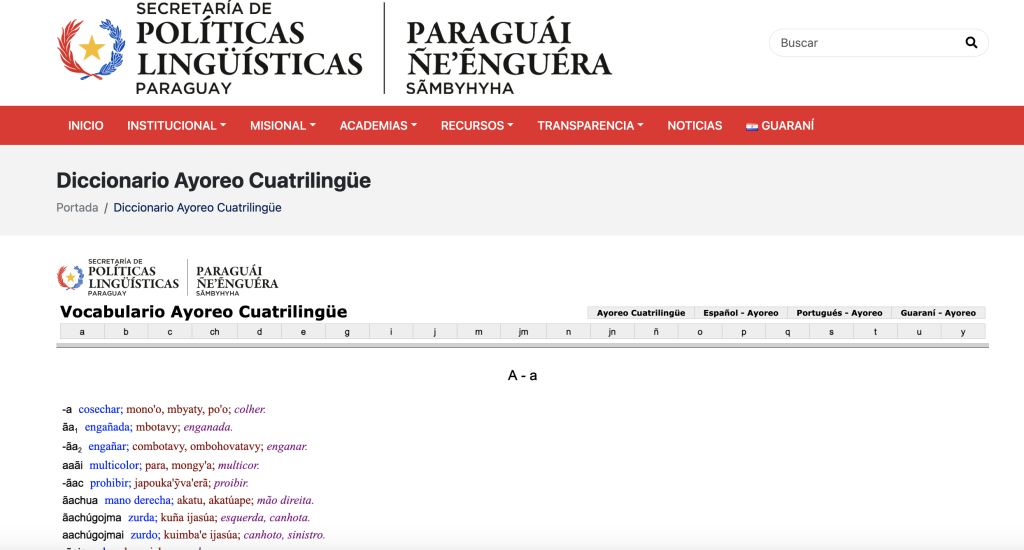Click the entry word 'prohibir'
The width and height of the screenshot is (1024, 550).
pyautogui.click(x=110, y=483)
